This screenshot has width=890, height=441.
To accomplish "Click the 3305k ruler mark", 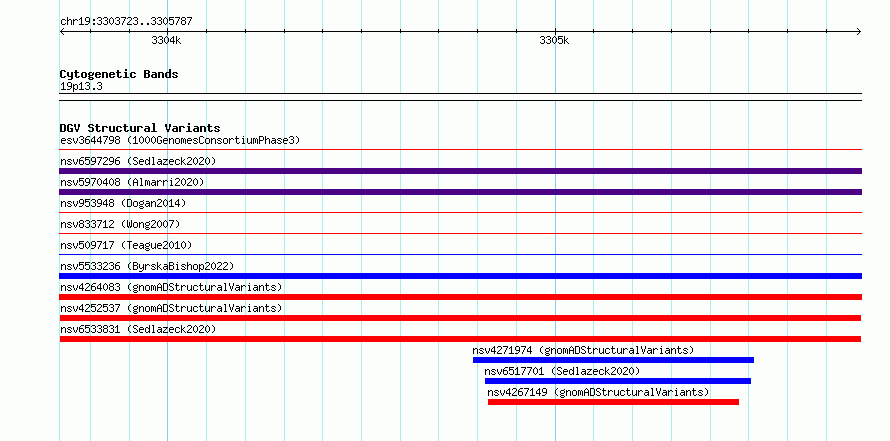I will click(554, 40).
